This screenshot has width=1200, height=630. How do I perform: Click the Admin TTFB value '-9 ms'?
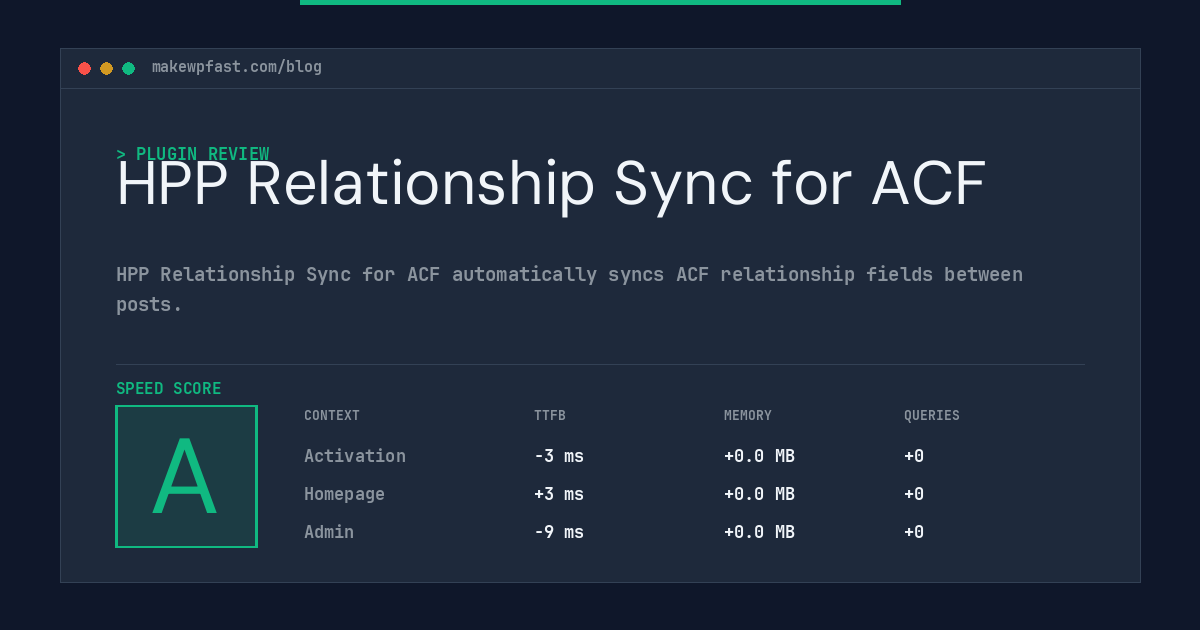(x=559, y=532)
